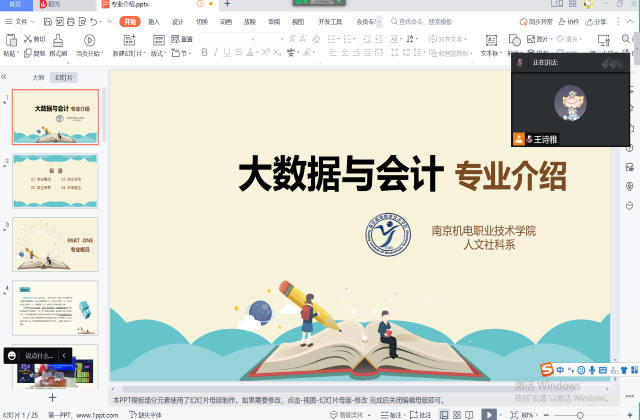Viewport: 640px width, 420px height.
Task: Click the Bold formatting icon
Action: tap(204, 53)
